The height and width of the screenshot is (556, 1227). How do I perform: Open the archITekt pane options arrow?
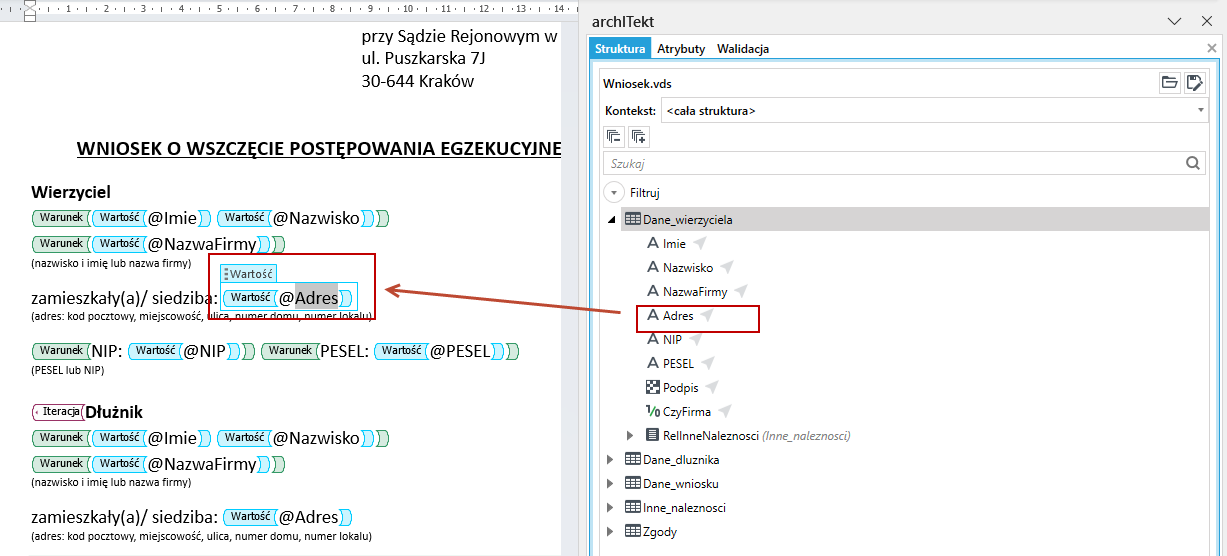pyautogui.click(x=1174, y=21)
